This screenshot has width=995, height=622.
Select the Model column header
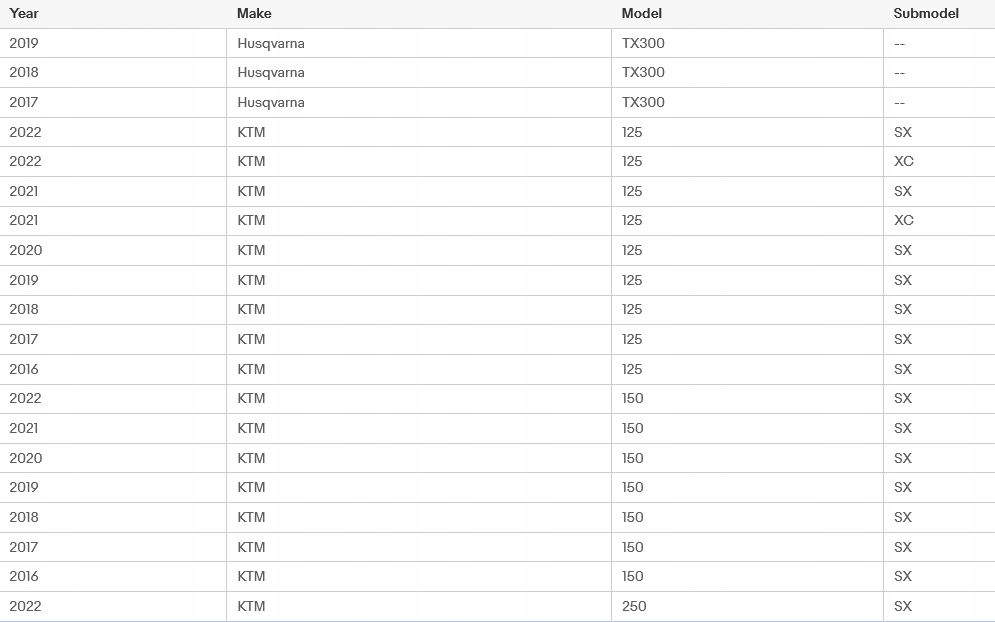(641, 14)
